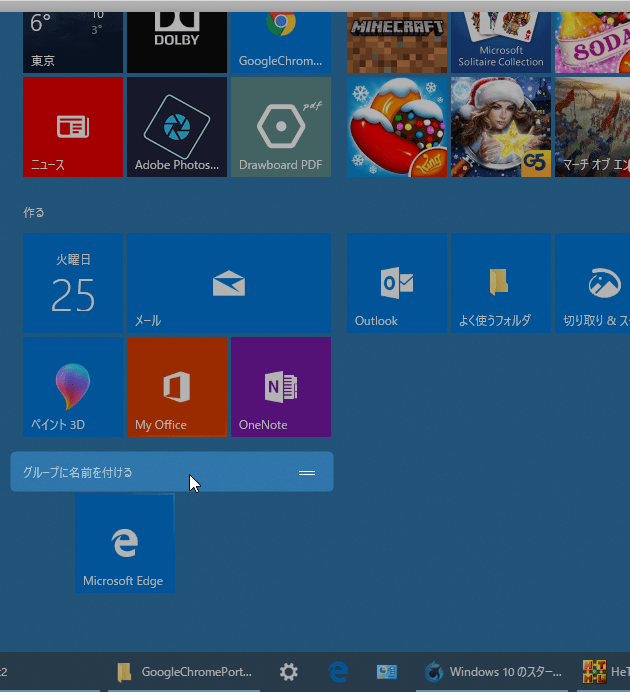Open the red ニュース news tile
The width and height of the screenshot is (630, 692).
click(x=73, y=127)
